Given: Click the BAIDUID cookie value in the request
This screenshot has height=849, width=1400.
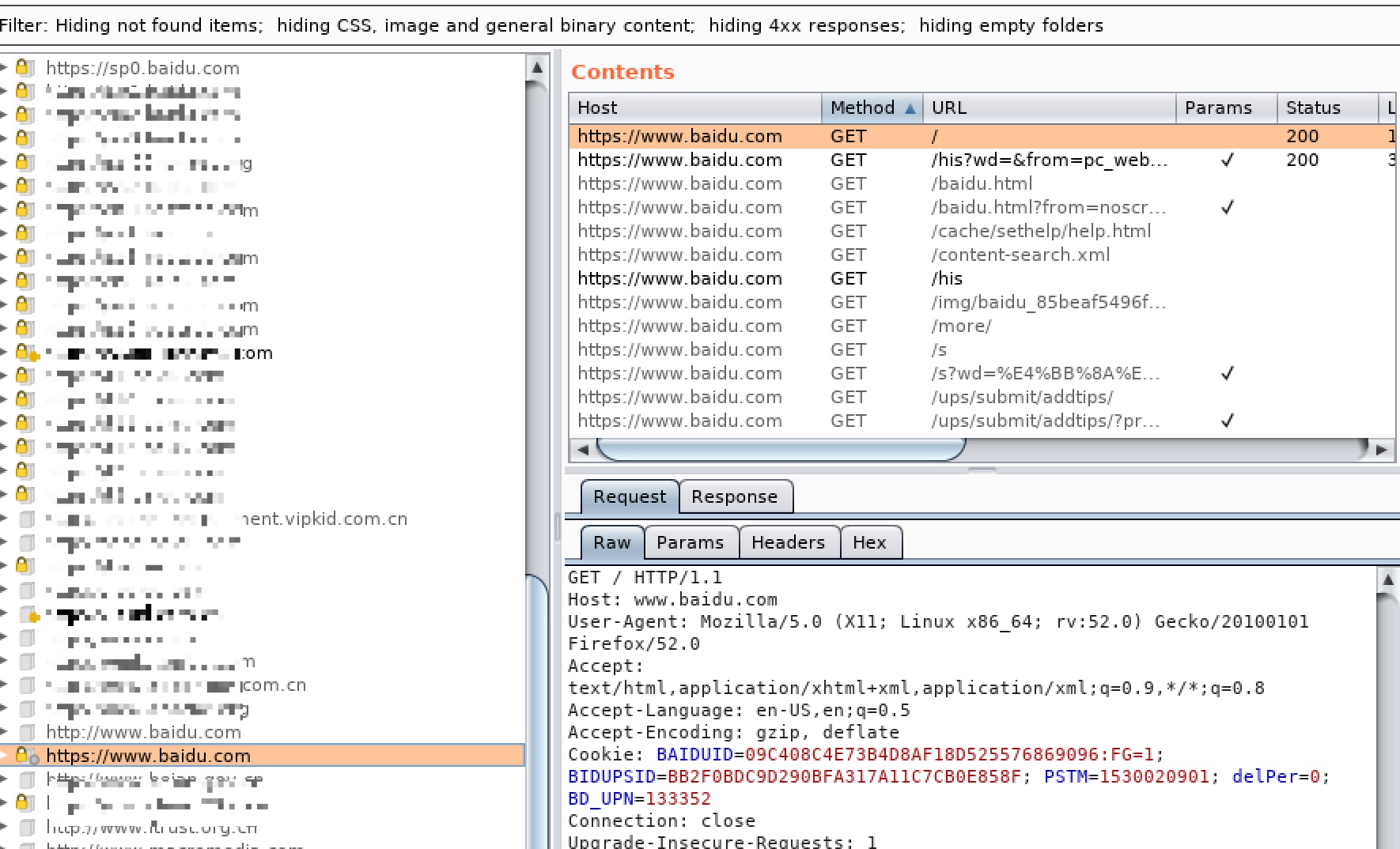Looking at the screenshot, I should (949, 754).
